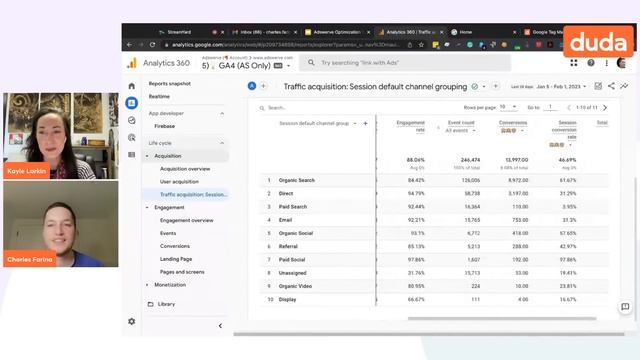
Task: Click the top search bar
Action: pos(405,63)
